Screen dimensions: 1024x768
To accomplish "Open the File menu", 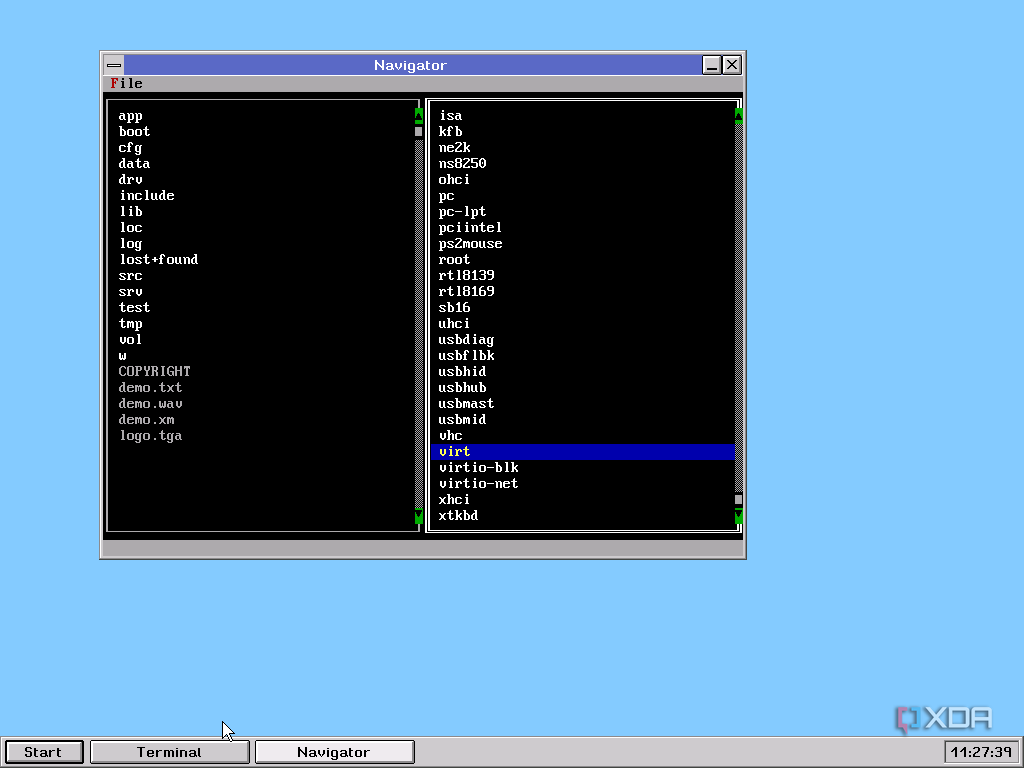I will (126, 84).
